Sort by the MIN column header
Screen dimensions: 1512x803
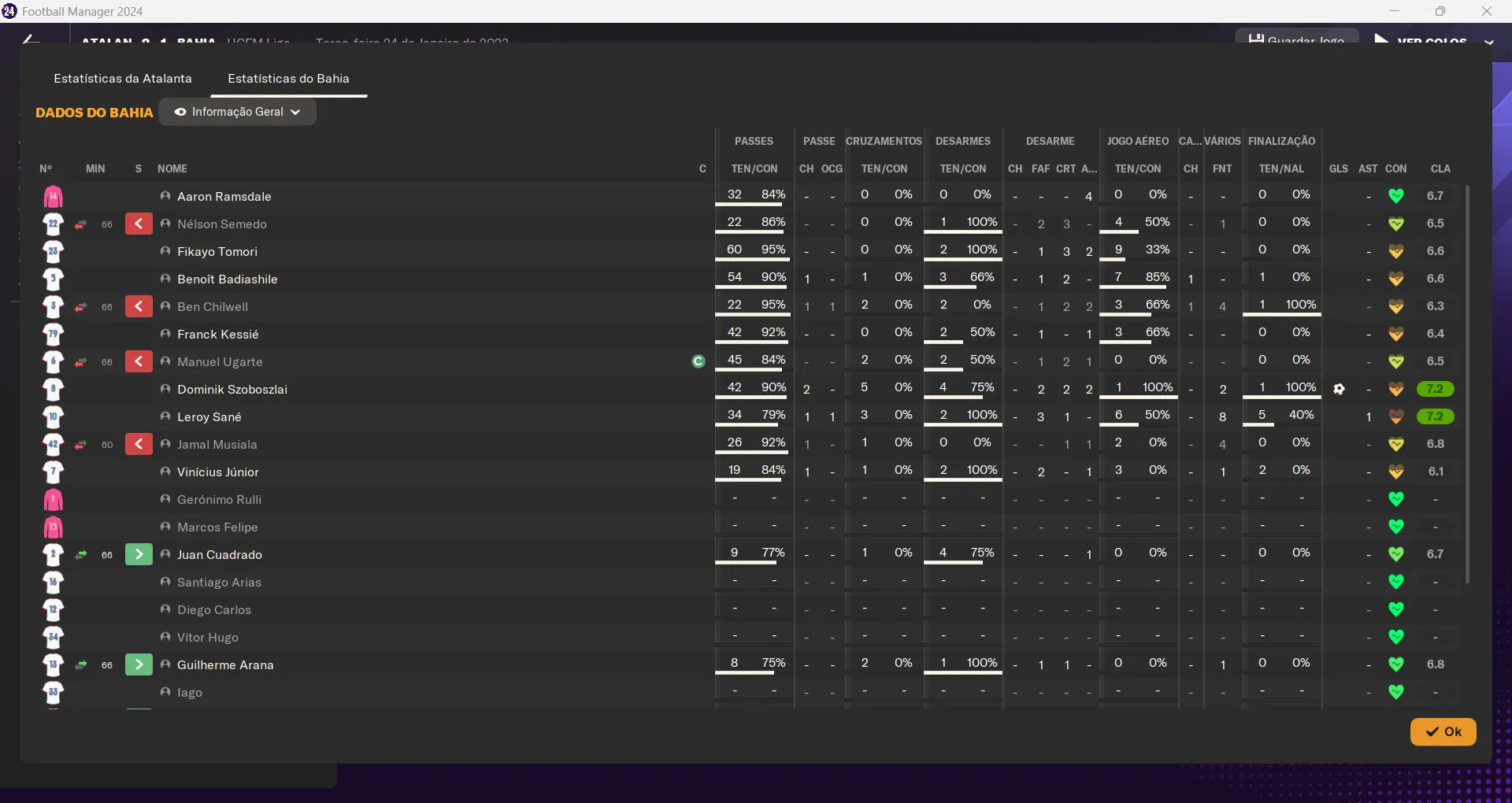[x=95, y=168]
